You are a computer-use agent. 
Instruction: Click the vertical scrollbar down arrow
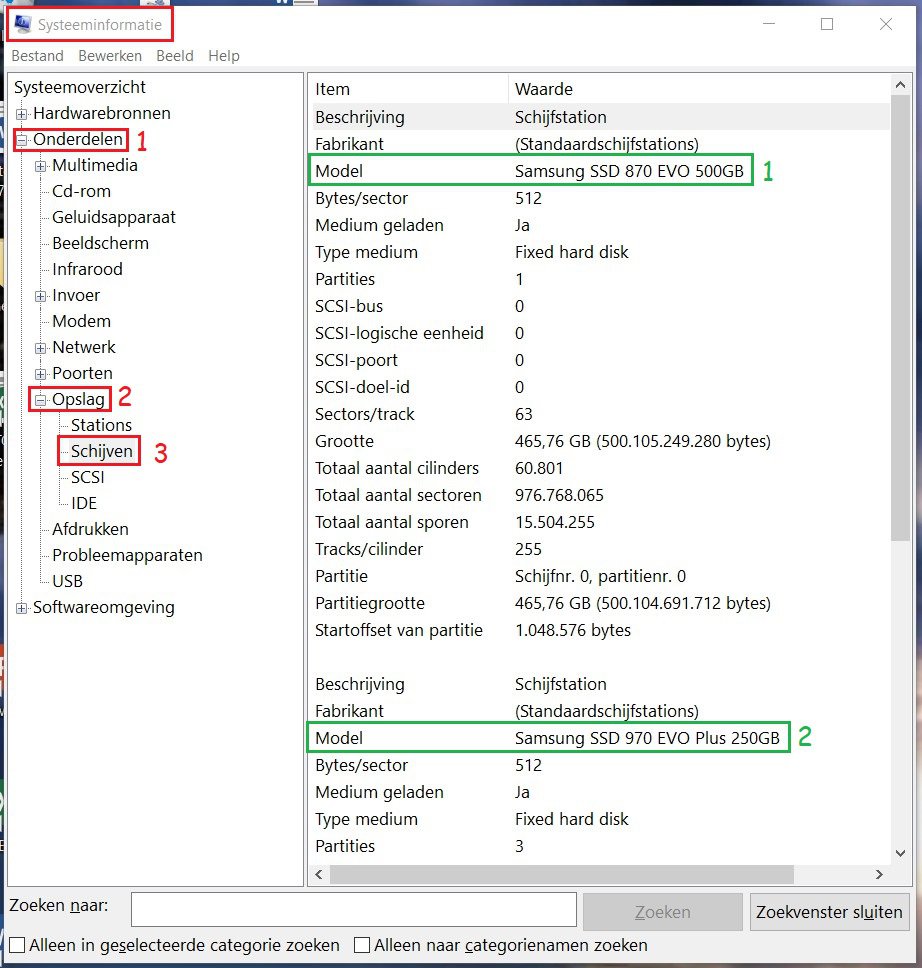coord(900,854)
